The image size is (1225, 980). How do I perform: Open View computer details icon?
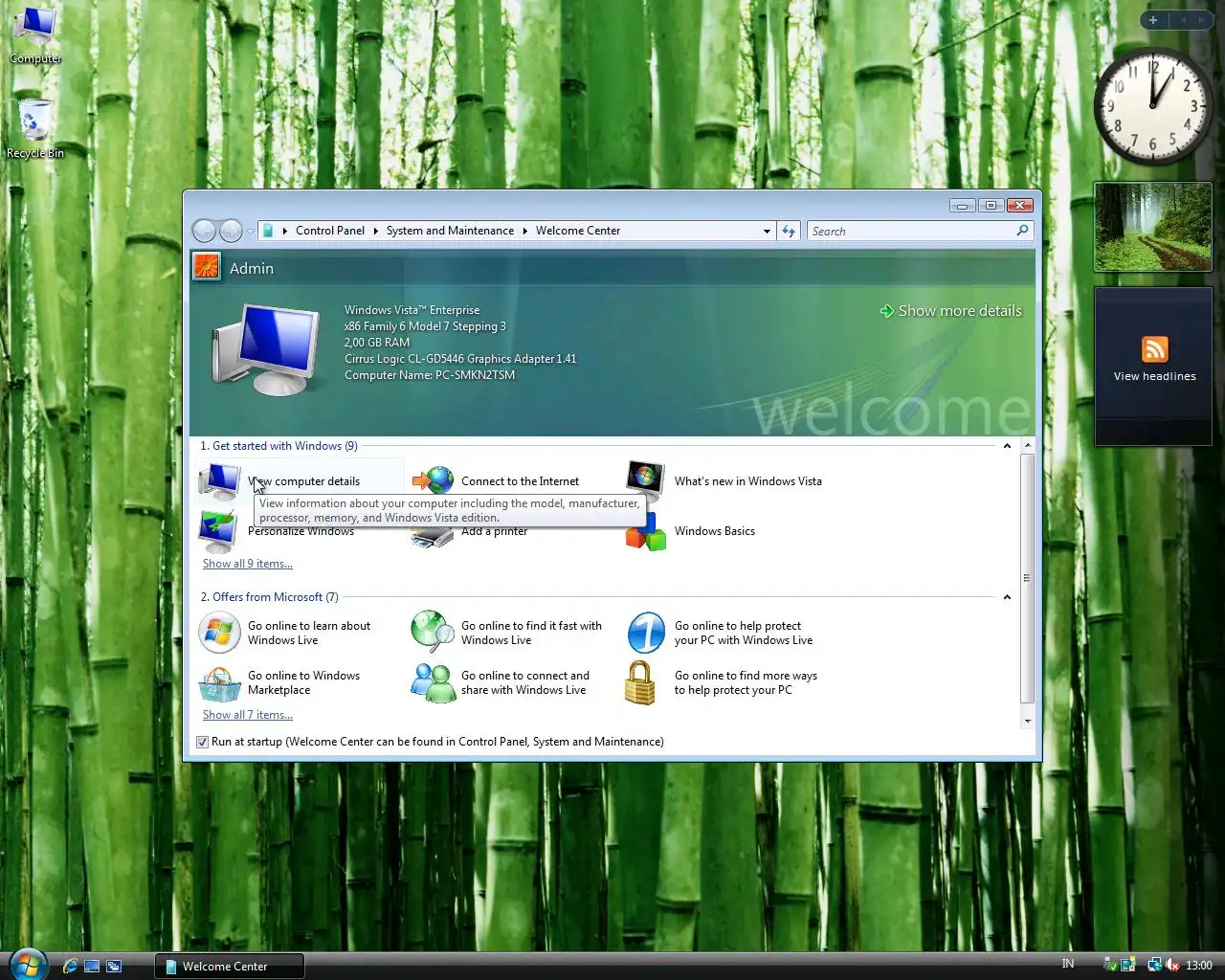[219, 481]
